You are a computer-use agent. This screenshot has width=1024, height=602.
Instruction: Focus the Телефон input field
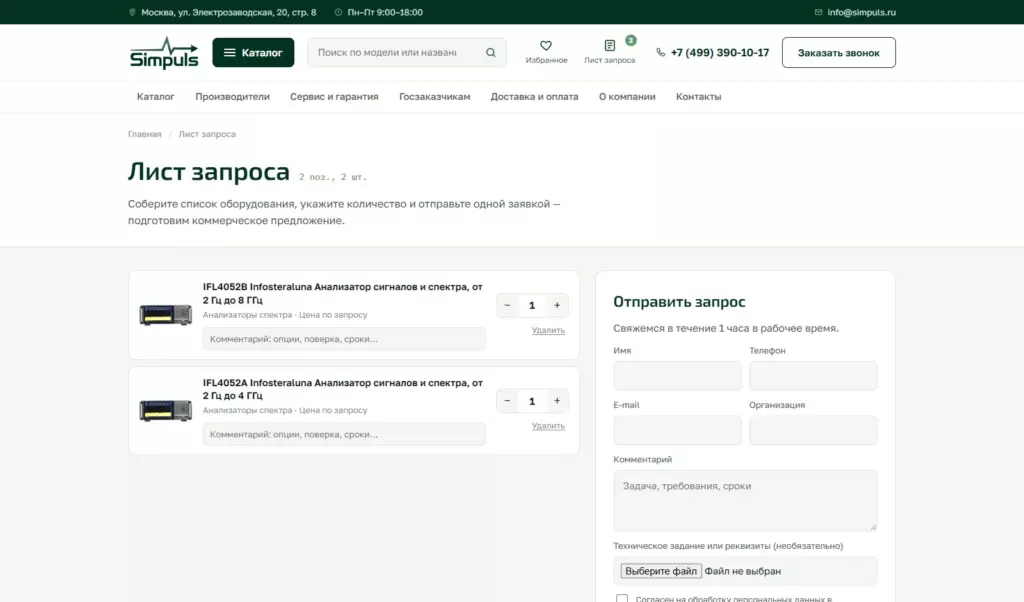coord(813,376)
